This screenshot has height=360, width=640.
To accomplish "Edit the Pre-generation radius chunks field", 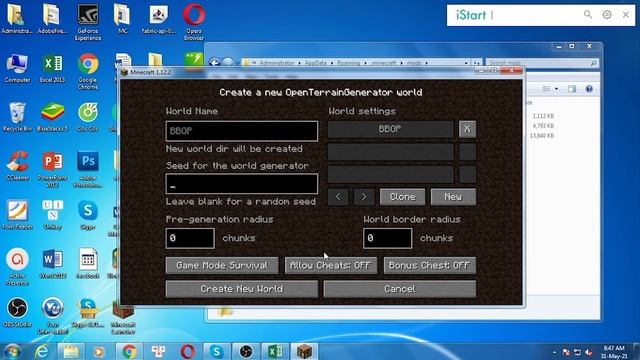I will [x=190, y=238].
